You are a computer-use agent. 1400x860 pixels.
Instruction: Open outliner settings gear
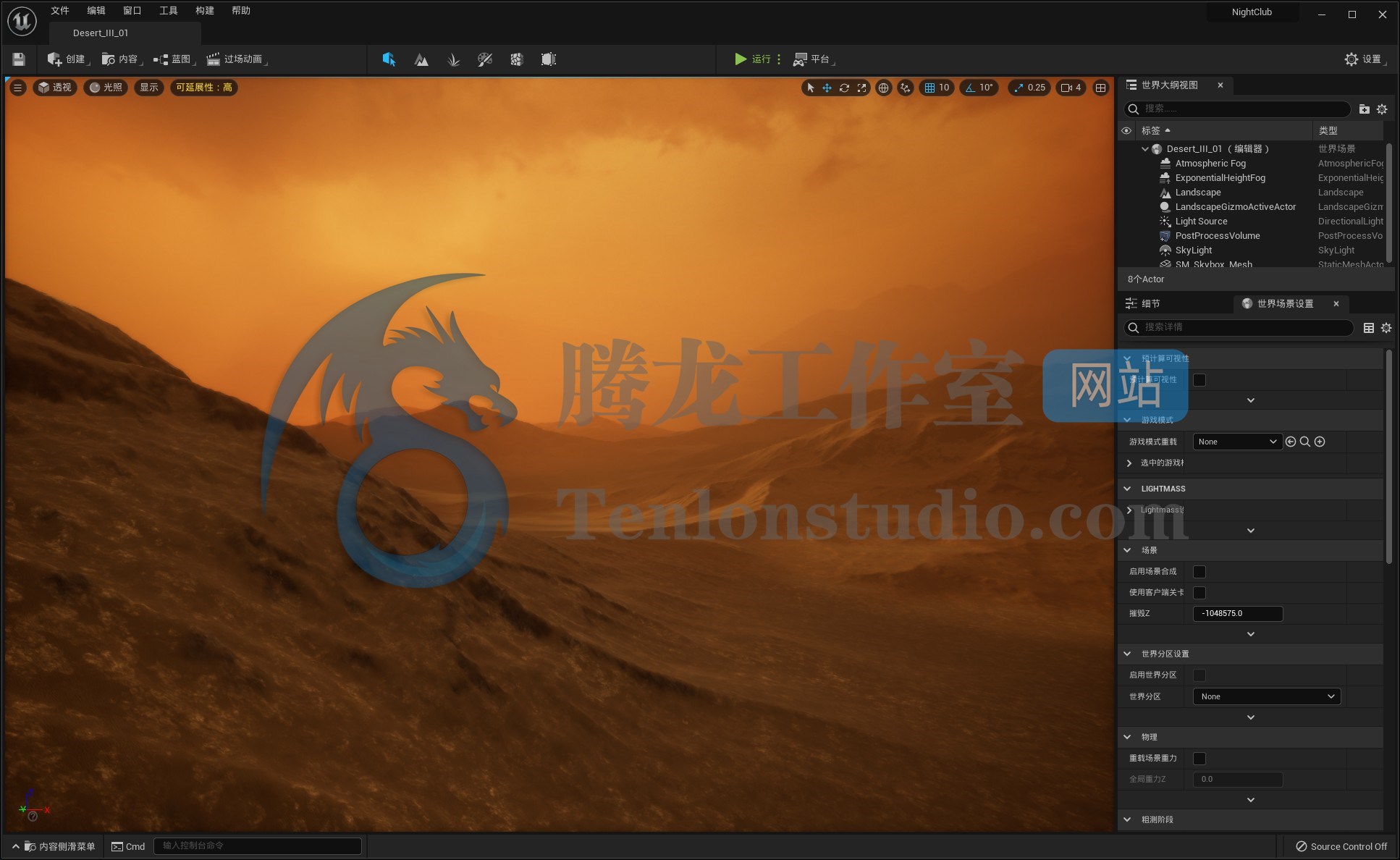[1382, 109]
